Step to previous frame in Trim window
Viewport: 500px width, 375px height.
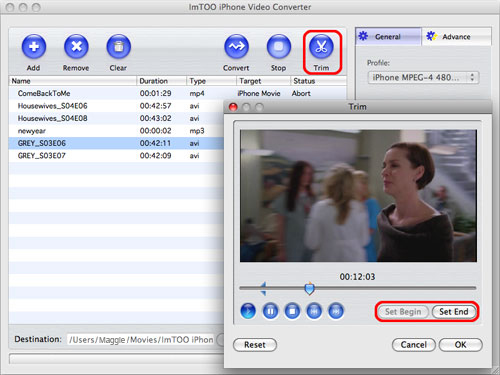[x=314, y=311]
